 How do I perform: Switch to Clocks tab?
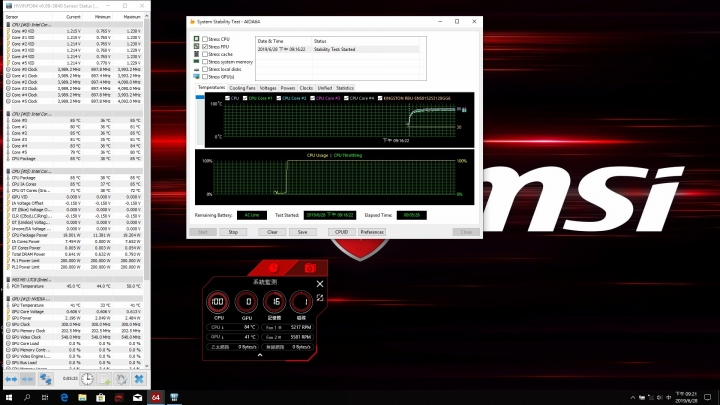pos(306,88)
